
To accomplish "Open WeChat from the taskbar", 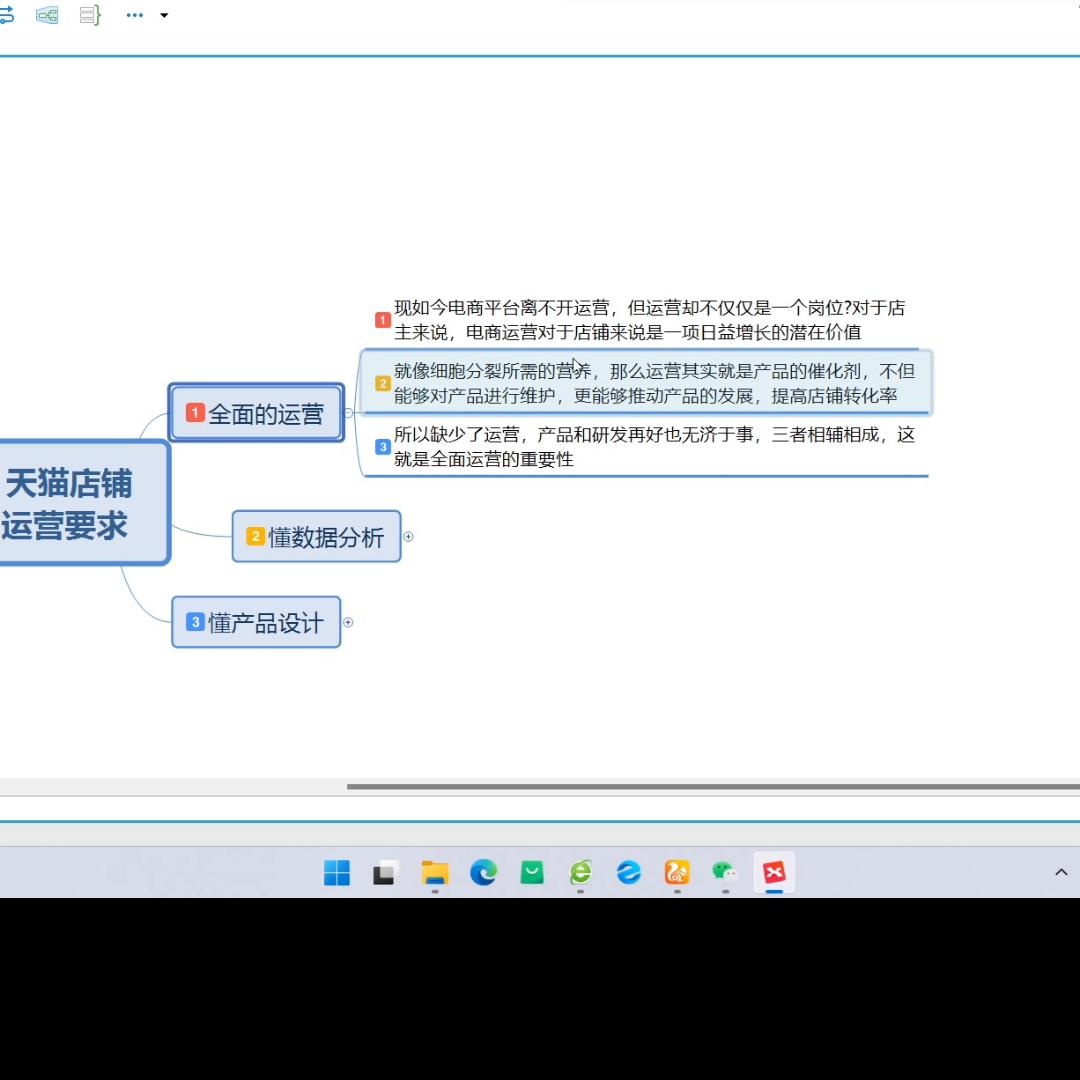I will point(725,873).
